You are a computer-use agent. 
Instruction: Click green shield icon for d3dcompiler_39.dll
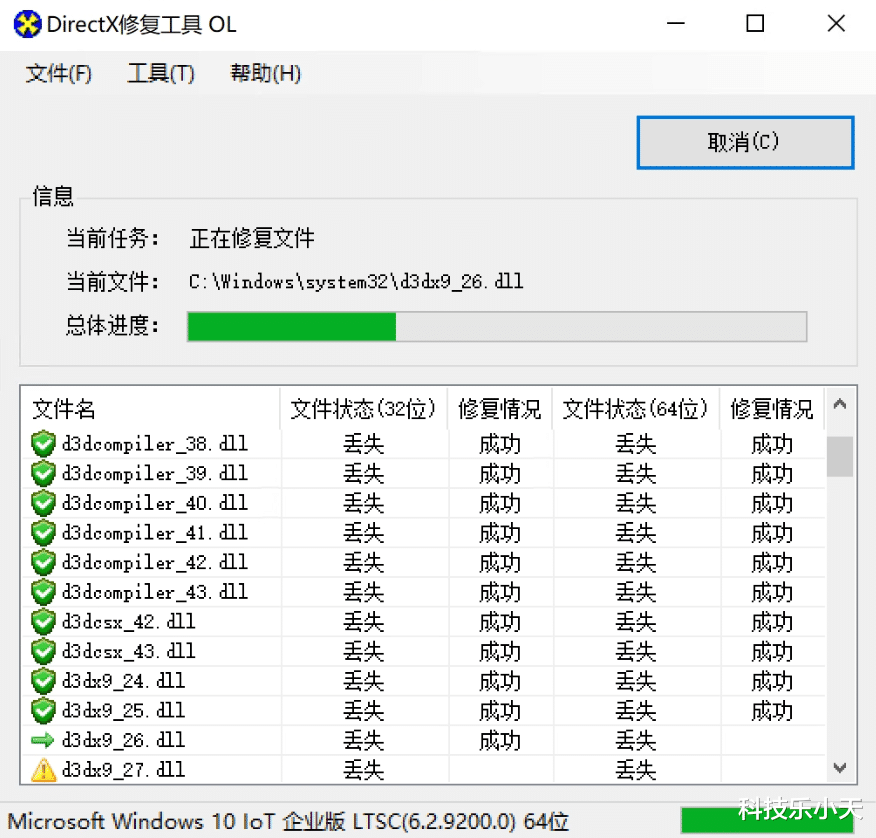[x=43, y=474]
